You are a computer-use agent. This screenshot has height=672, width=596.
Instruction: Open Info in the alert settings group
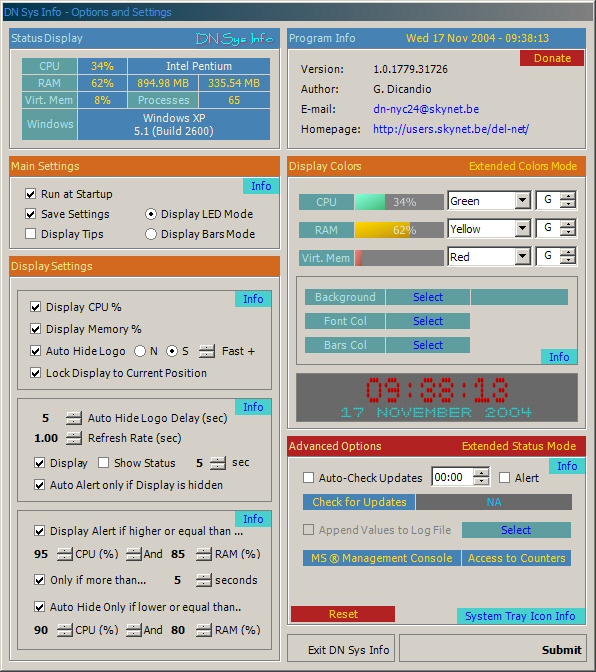[253, 519]
